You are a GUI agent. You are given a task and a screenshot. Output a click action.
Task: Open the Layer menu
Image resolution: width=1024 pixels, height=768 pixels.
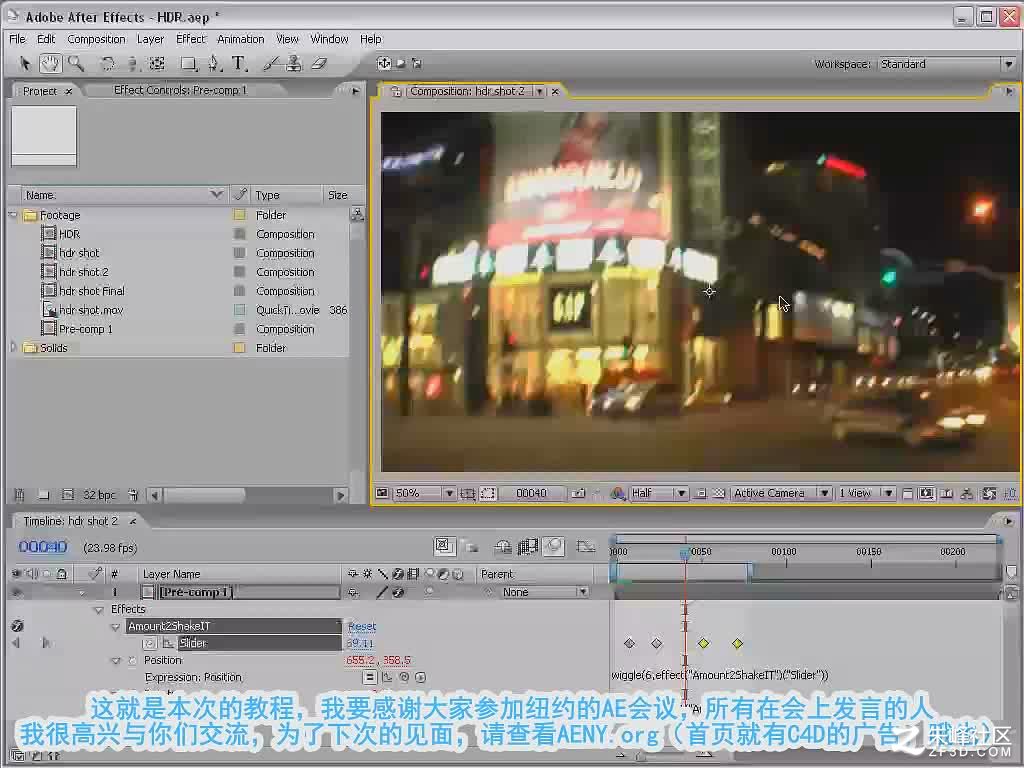coord(150,39)
